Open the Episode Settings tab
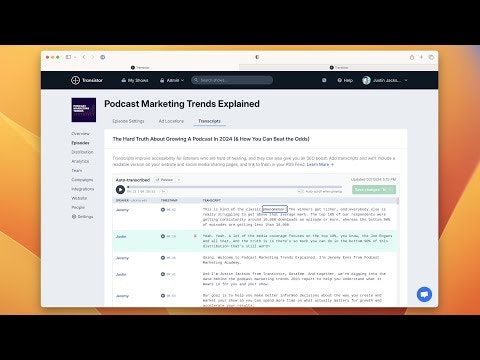This screenshot has height=360, width=480. click(128, 121)
